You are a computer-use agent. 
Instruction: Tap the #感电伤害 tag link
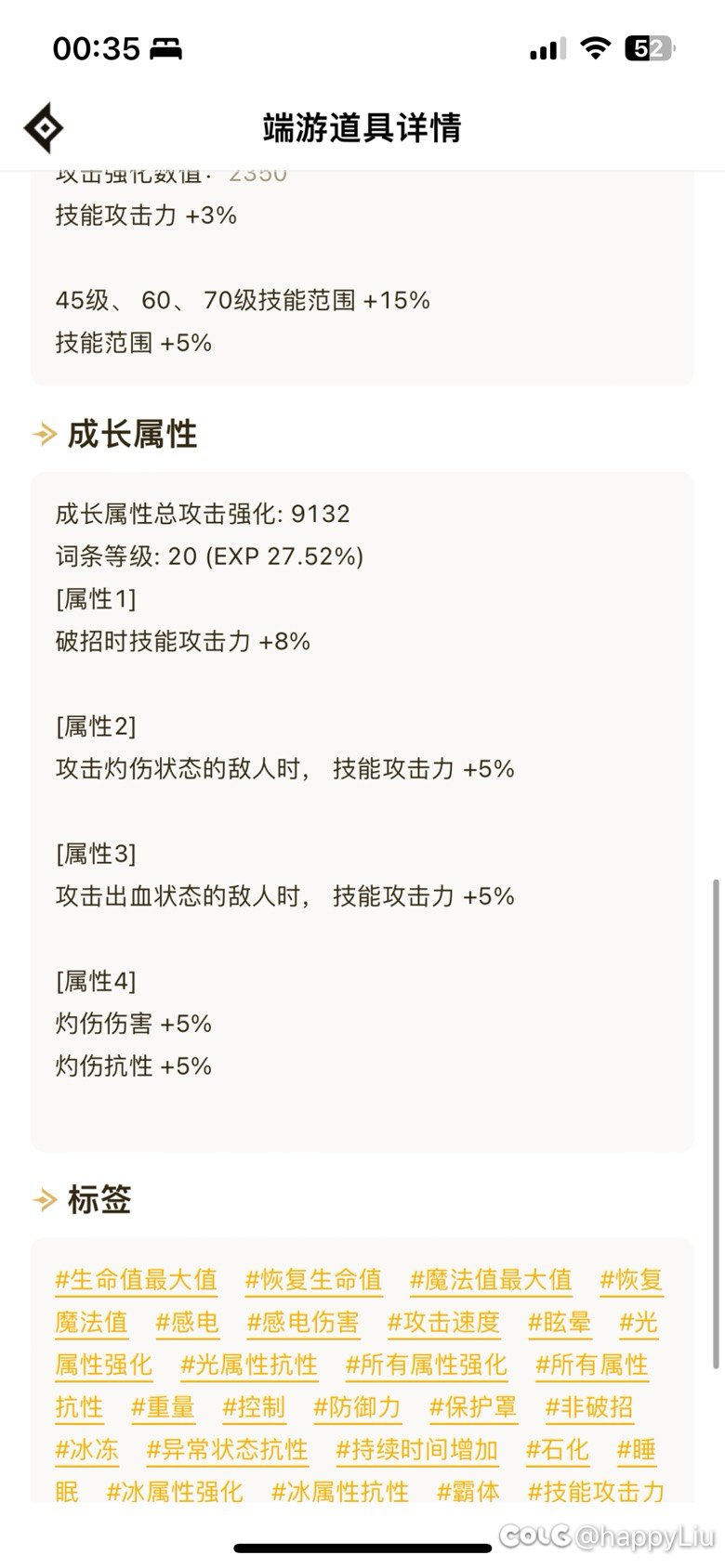[x=303, y=1323]
